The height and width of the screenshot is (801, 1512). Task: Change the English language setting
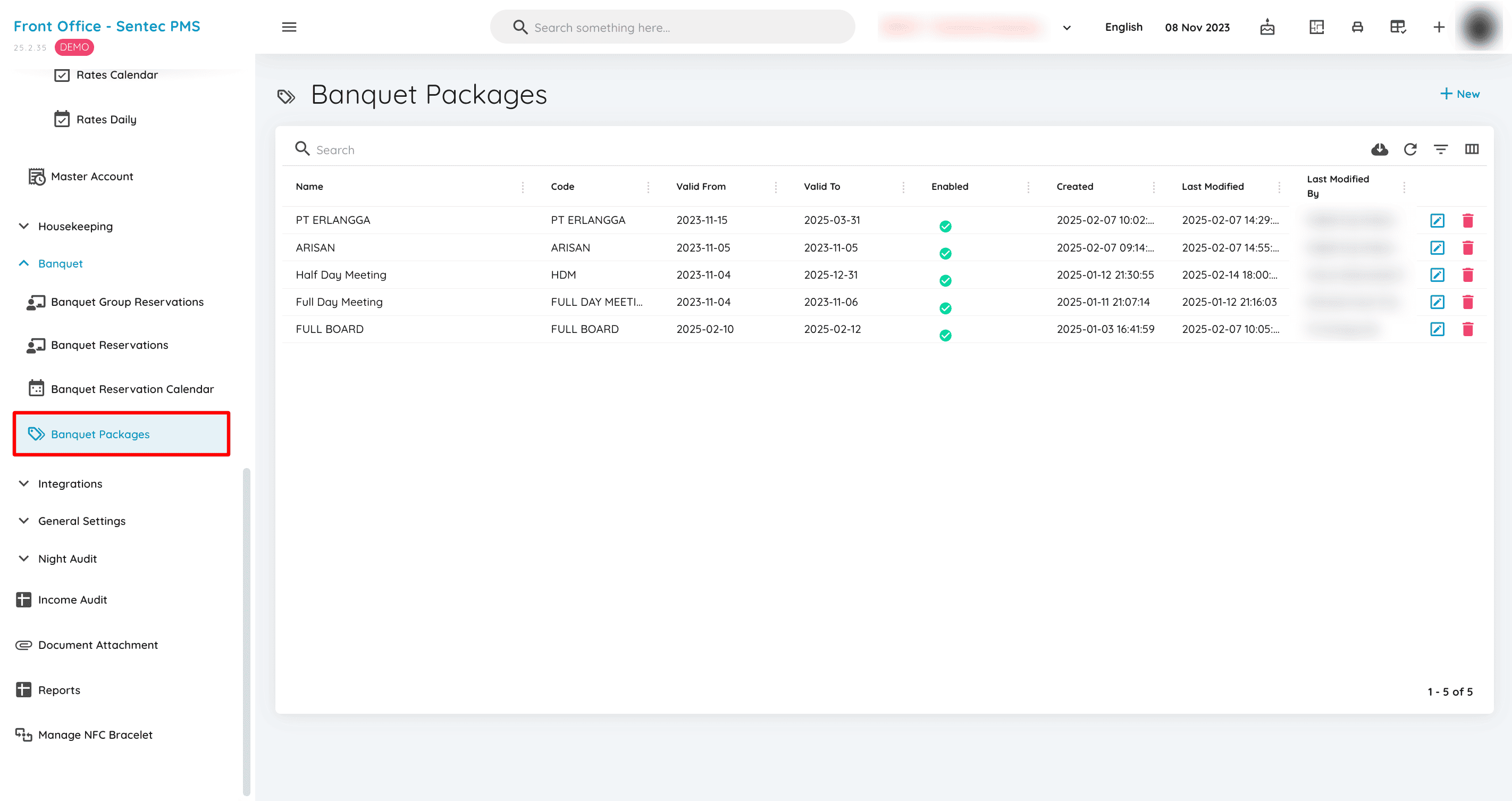1123,27
